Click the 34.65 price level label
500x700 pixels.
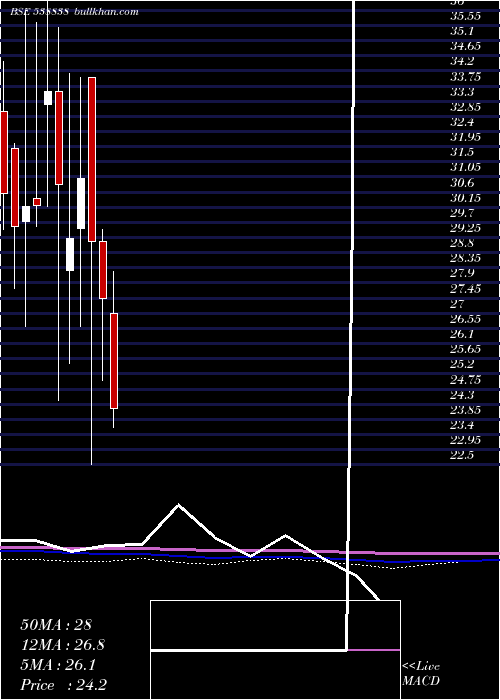(466, 46)
